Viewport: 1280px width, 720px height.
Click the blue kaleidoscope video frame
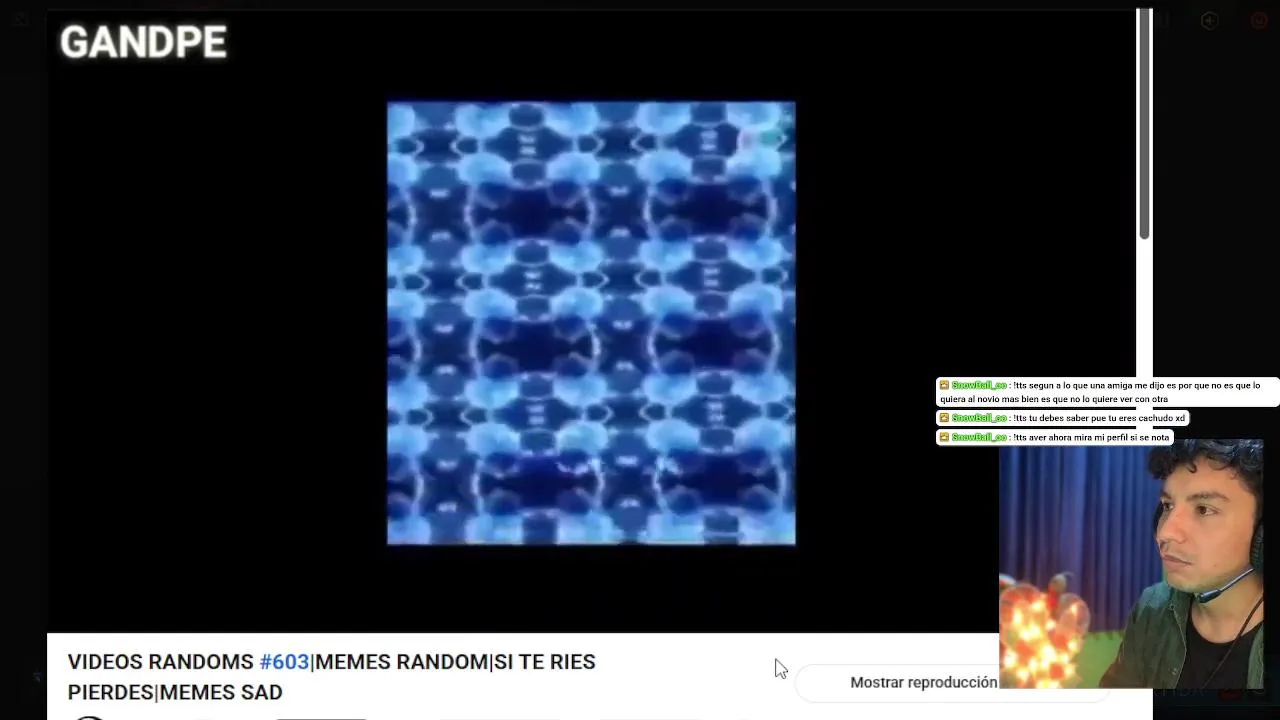coord(591,323)
